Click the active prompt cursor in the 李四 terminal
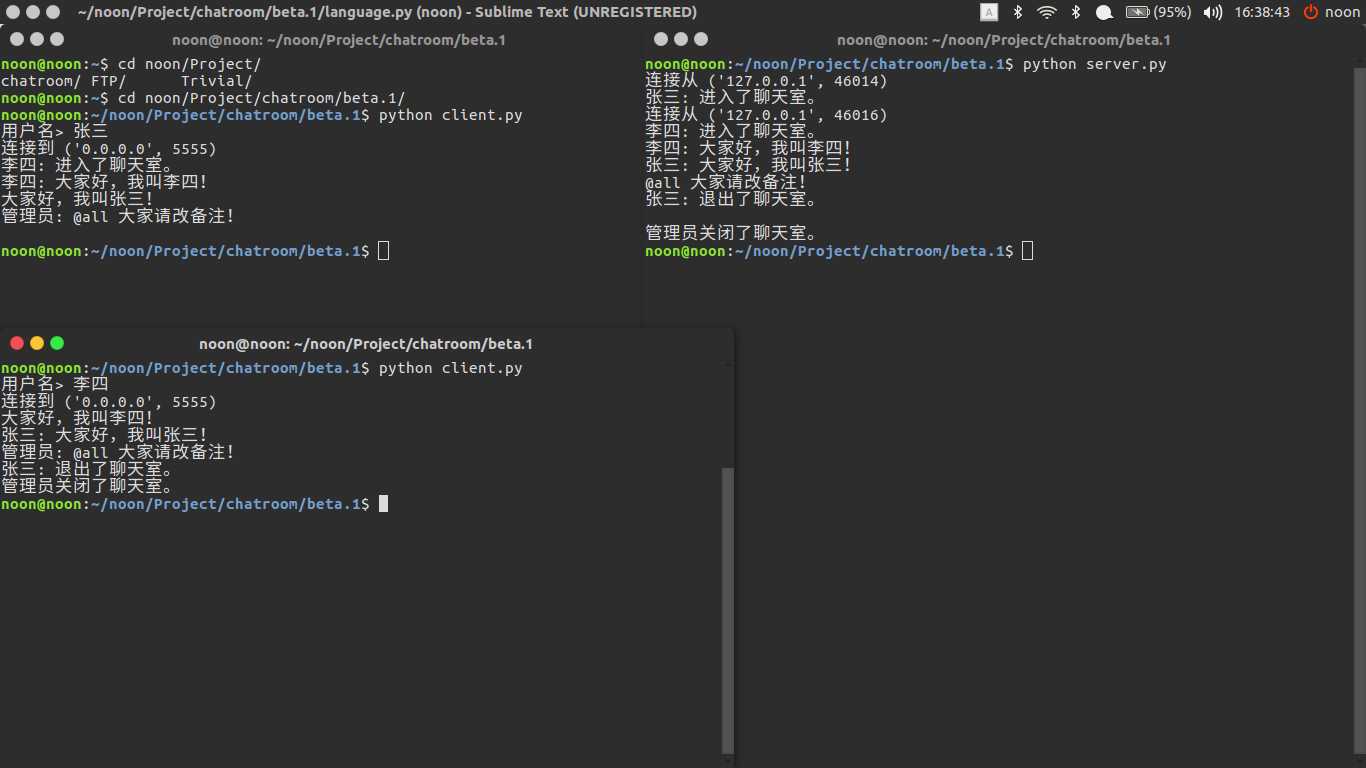This screenshot has height=768, width=1366. (383, 504)
